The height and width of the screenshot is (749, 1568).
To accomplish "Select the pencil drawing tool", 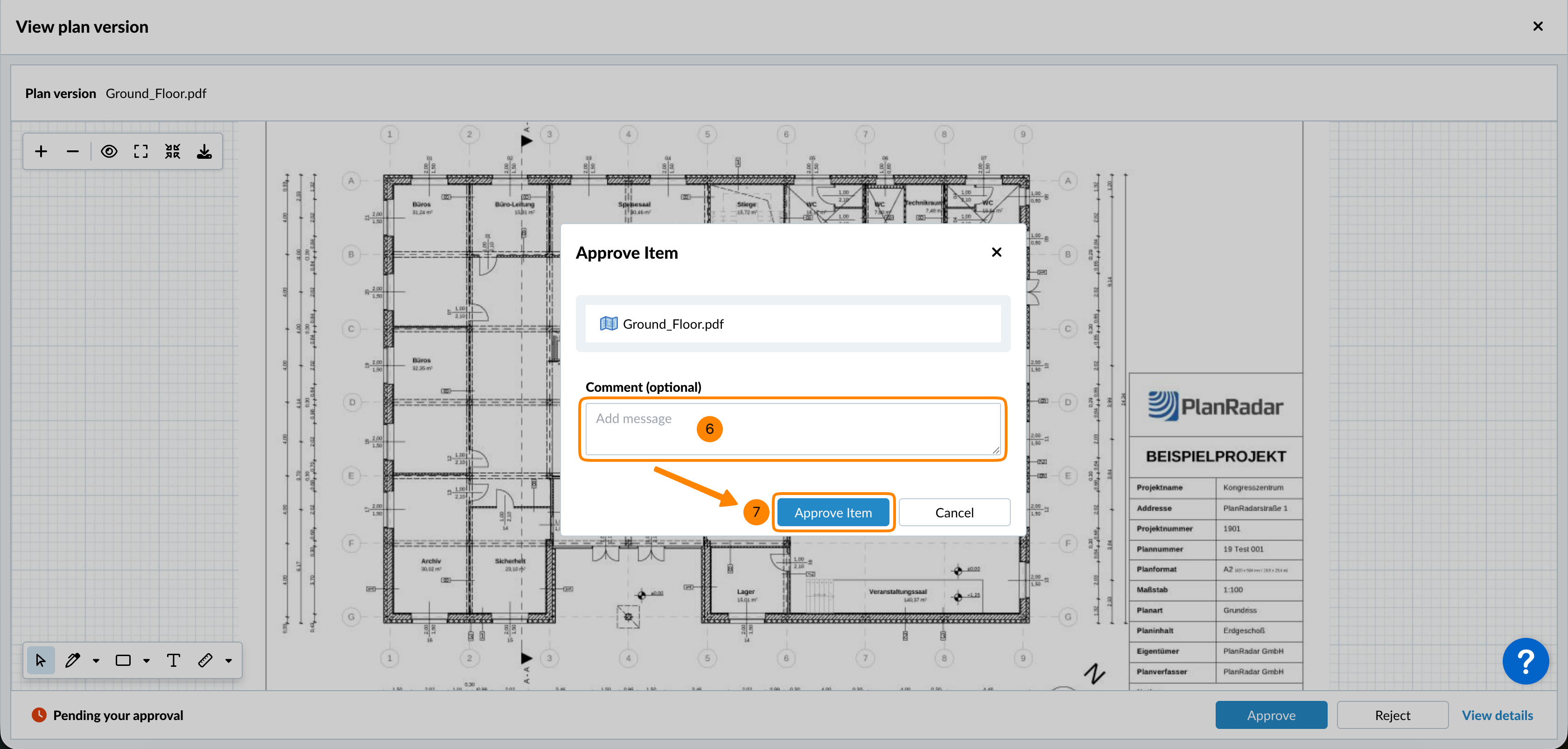I will pyautogui.click(x=72, y=661).
